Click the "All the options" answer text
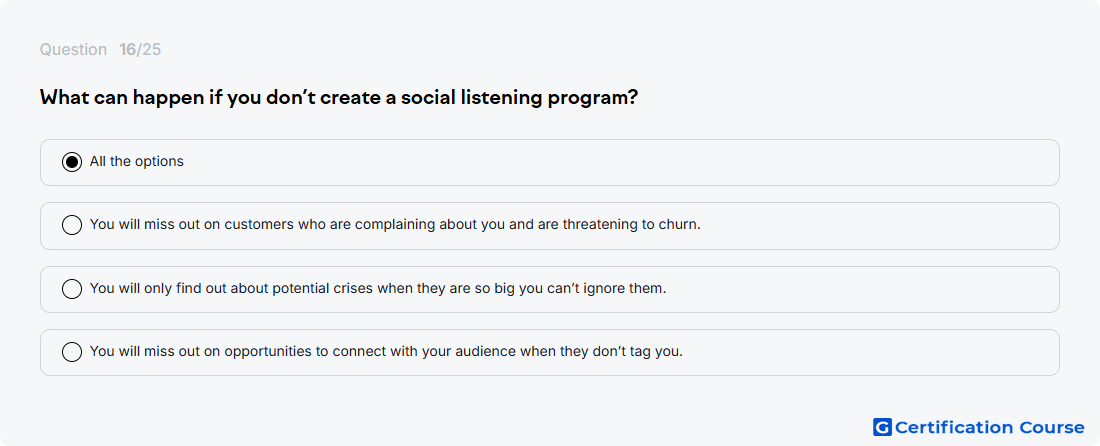Image resolution: width=1100 pixels, height=446 pixels. tap(137, 161)
